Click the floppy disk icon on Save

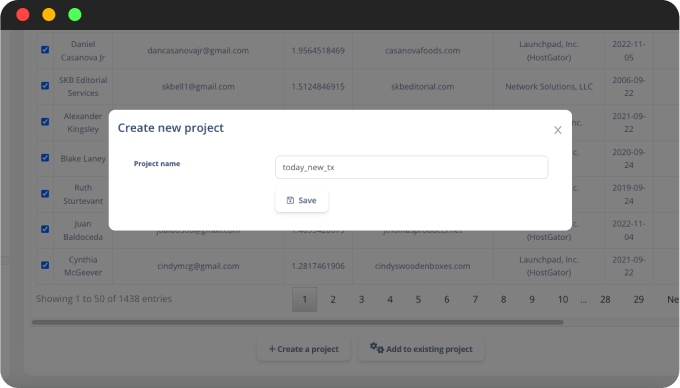pyautogui.click(x=290, y=200)
